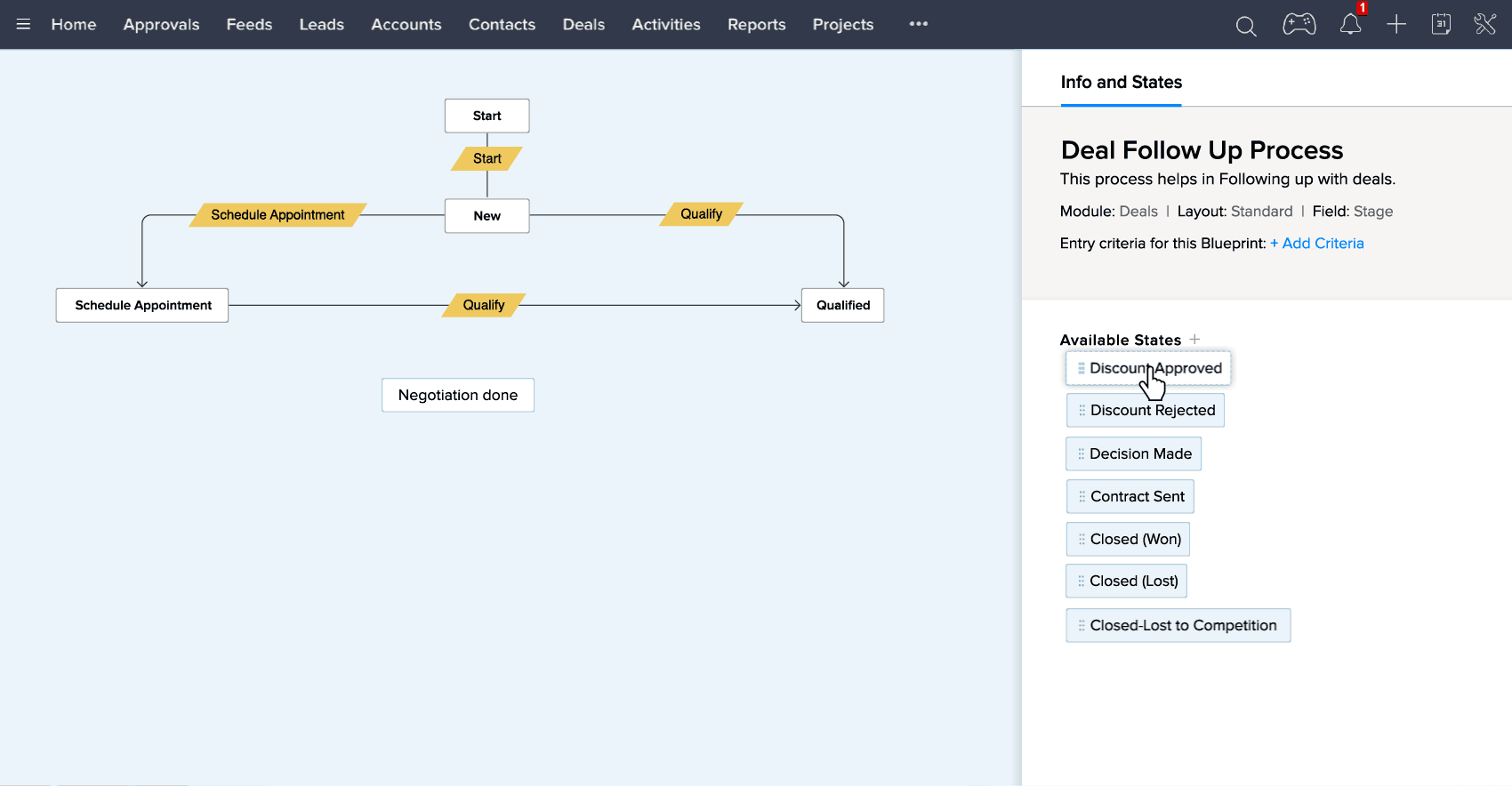Open the setup tools icon
The image size is (1512, 786).
pyautogui.click(x=1484, y=24)
